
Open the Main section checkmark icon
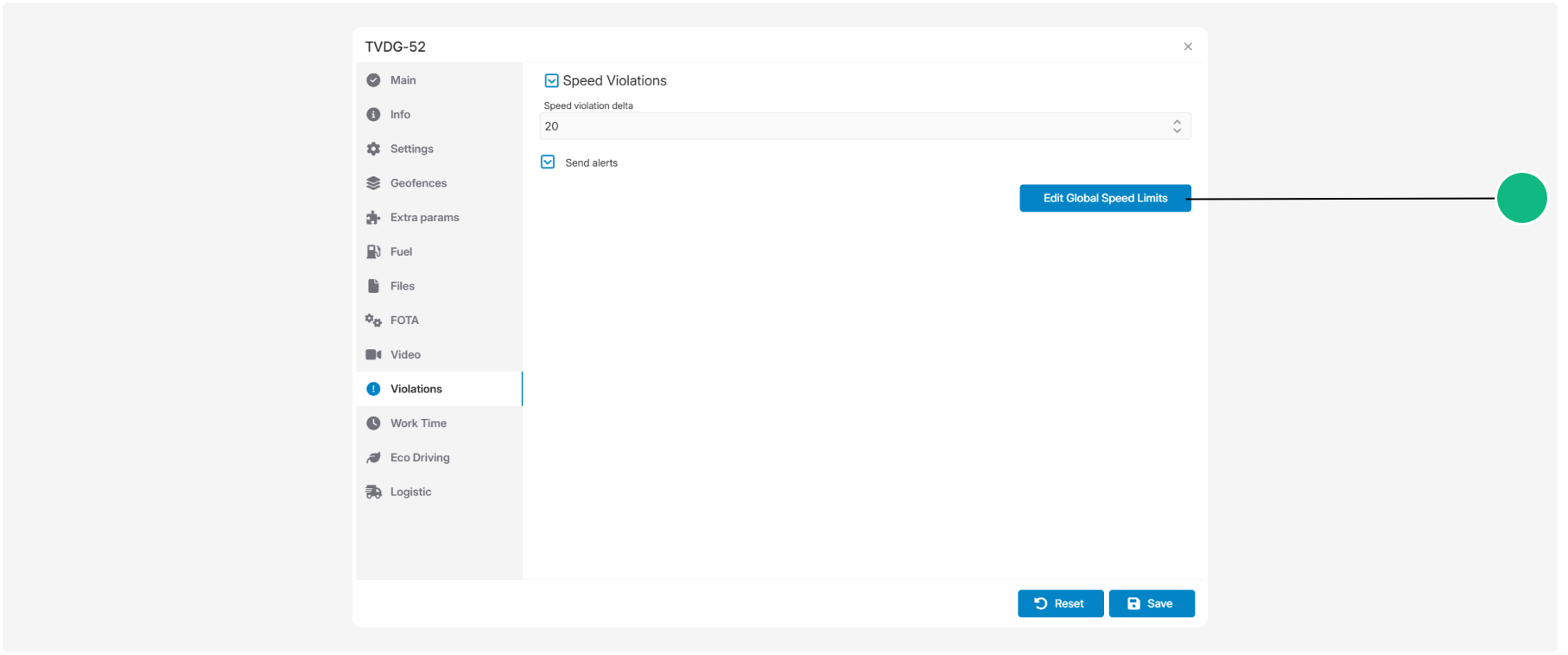point(373,80)
